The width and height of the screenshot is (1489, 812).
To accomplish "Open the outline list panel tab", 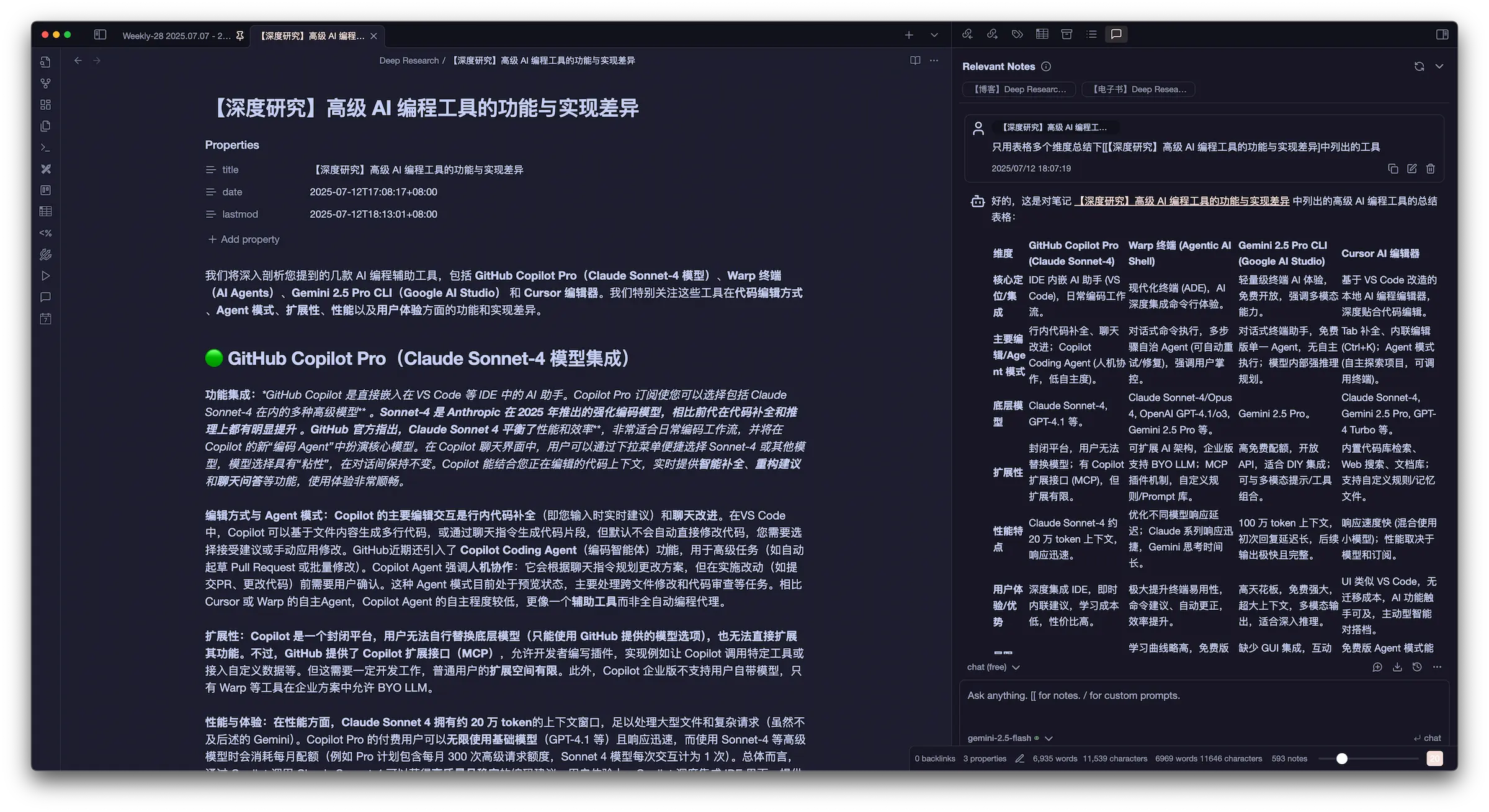I will tap(1092, 34).
